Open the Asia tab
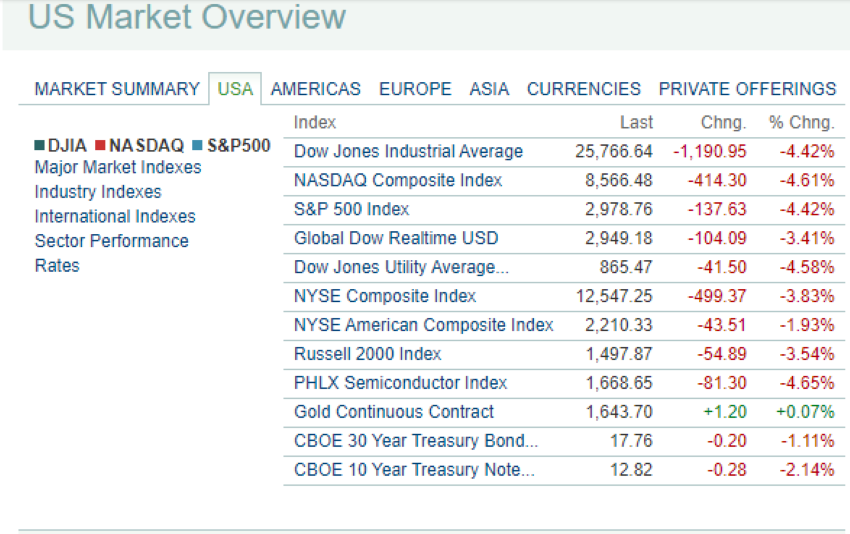This screenshot has width=850, height=534. click(x=489, y=89)
